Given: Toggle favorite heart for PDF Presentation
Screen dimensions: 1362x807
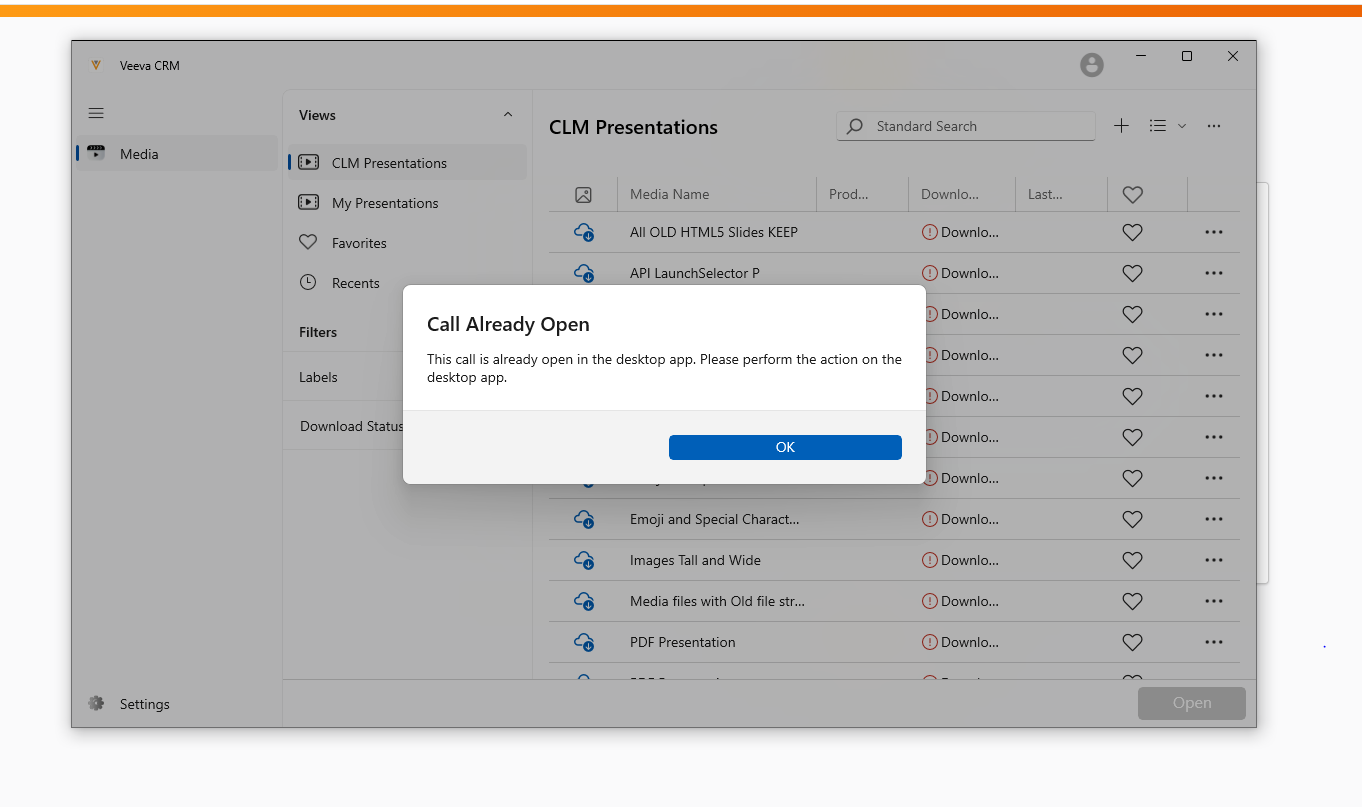Looking at the screenshot, I should 1132,642.
